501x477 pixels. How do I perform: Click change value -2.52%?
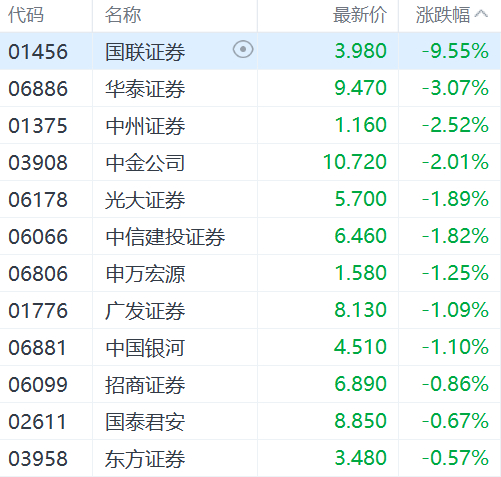point(455,125)
